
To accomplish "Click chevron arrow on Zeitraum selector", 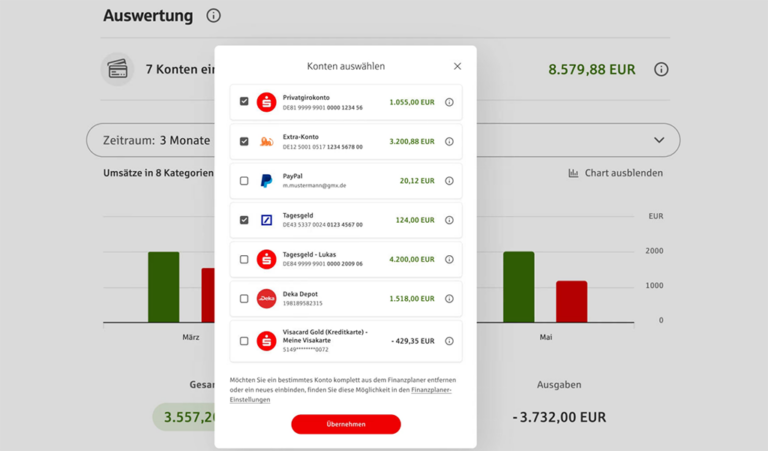I will tap(659, 140).
